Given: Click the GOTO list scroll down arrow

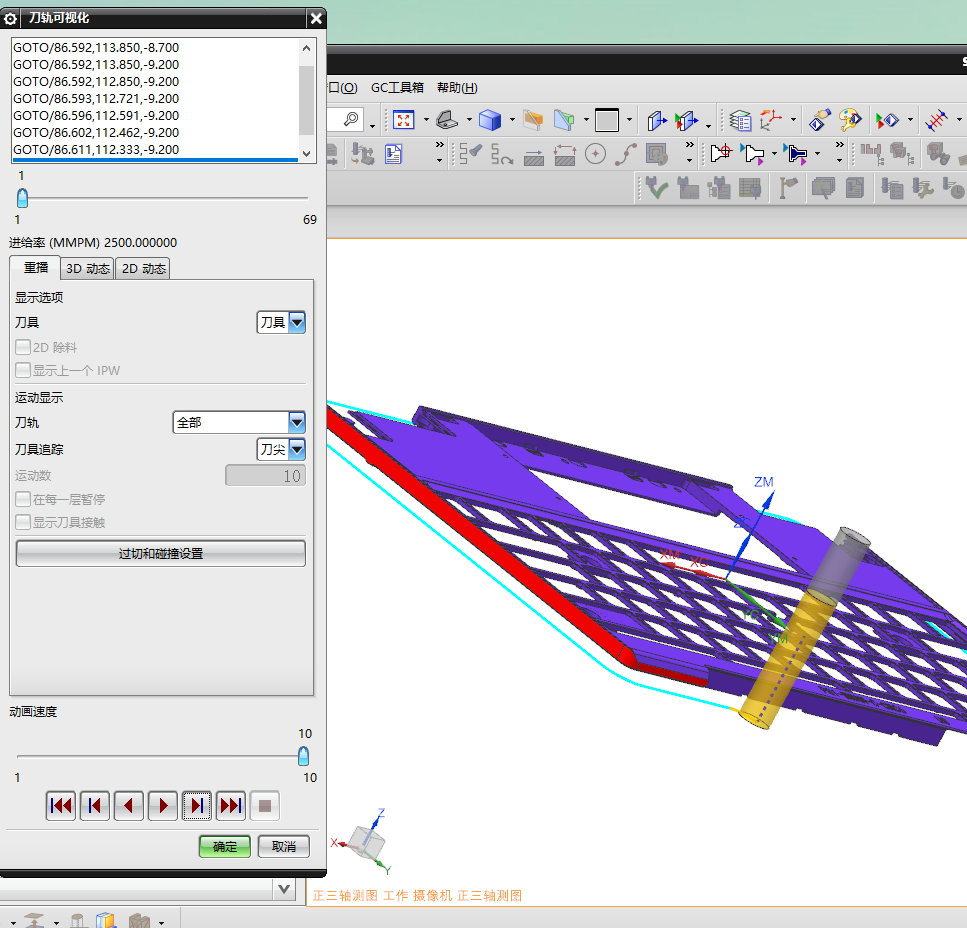Looking at the screenshot, I should [x=307, y=154].
